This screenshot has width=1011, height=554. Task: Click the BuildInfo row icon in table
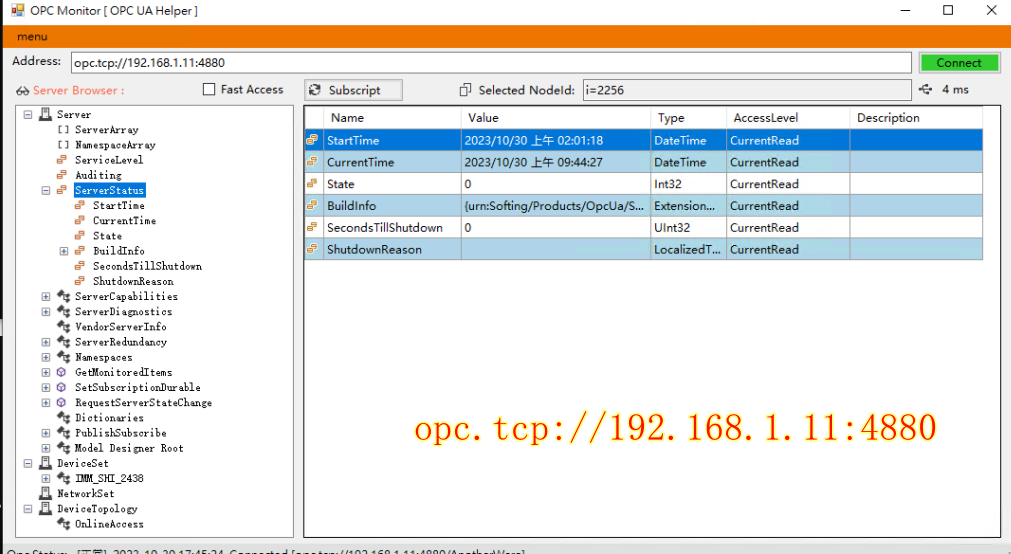coord(312,205)
